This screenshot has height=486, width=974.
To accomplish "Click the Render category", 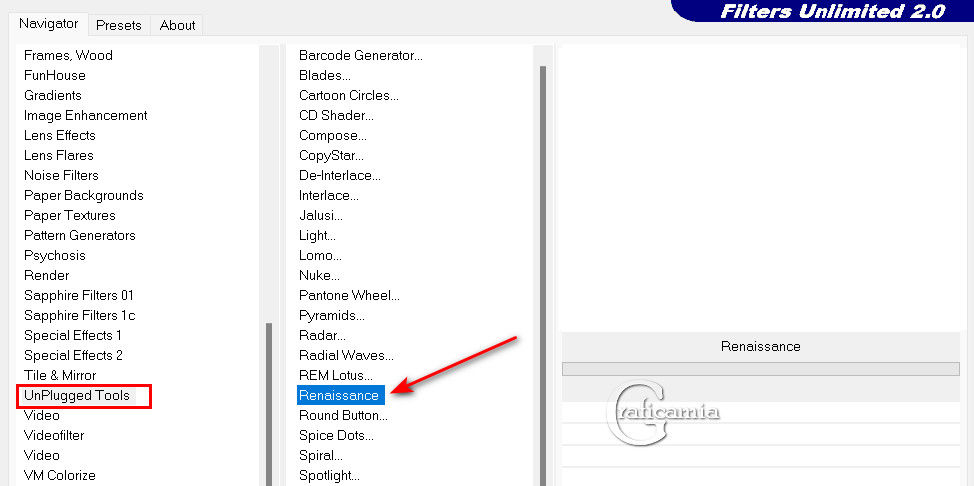I will click(47, 275).
